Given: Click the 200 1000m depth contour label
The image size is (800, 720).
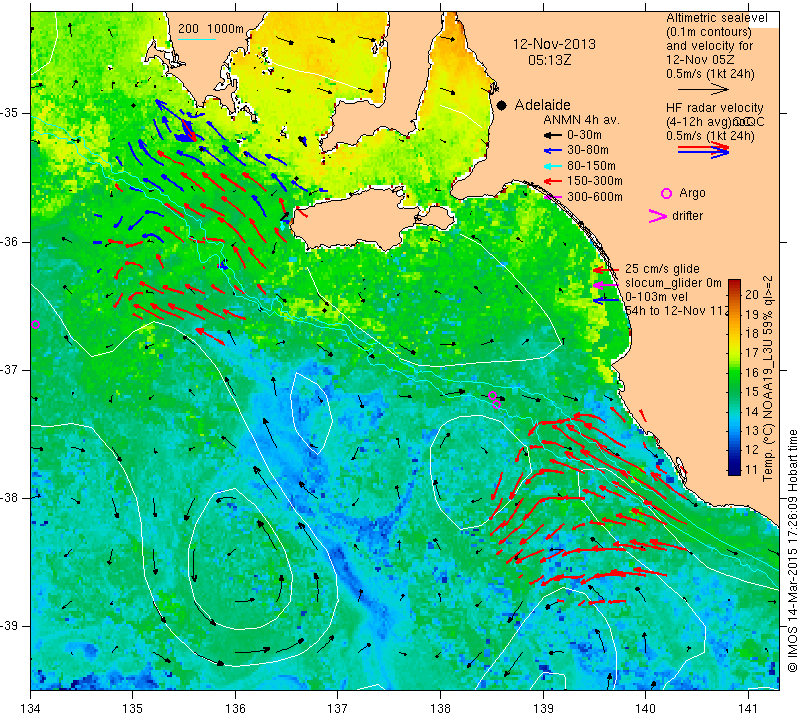Looking at the screenshot, I should (x=211, y=29).
